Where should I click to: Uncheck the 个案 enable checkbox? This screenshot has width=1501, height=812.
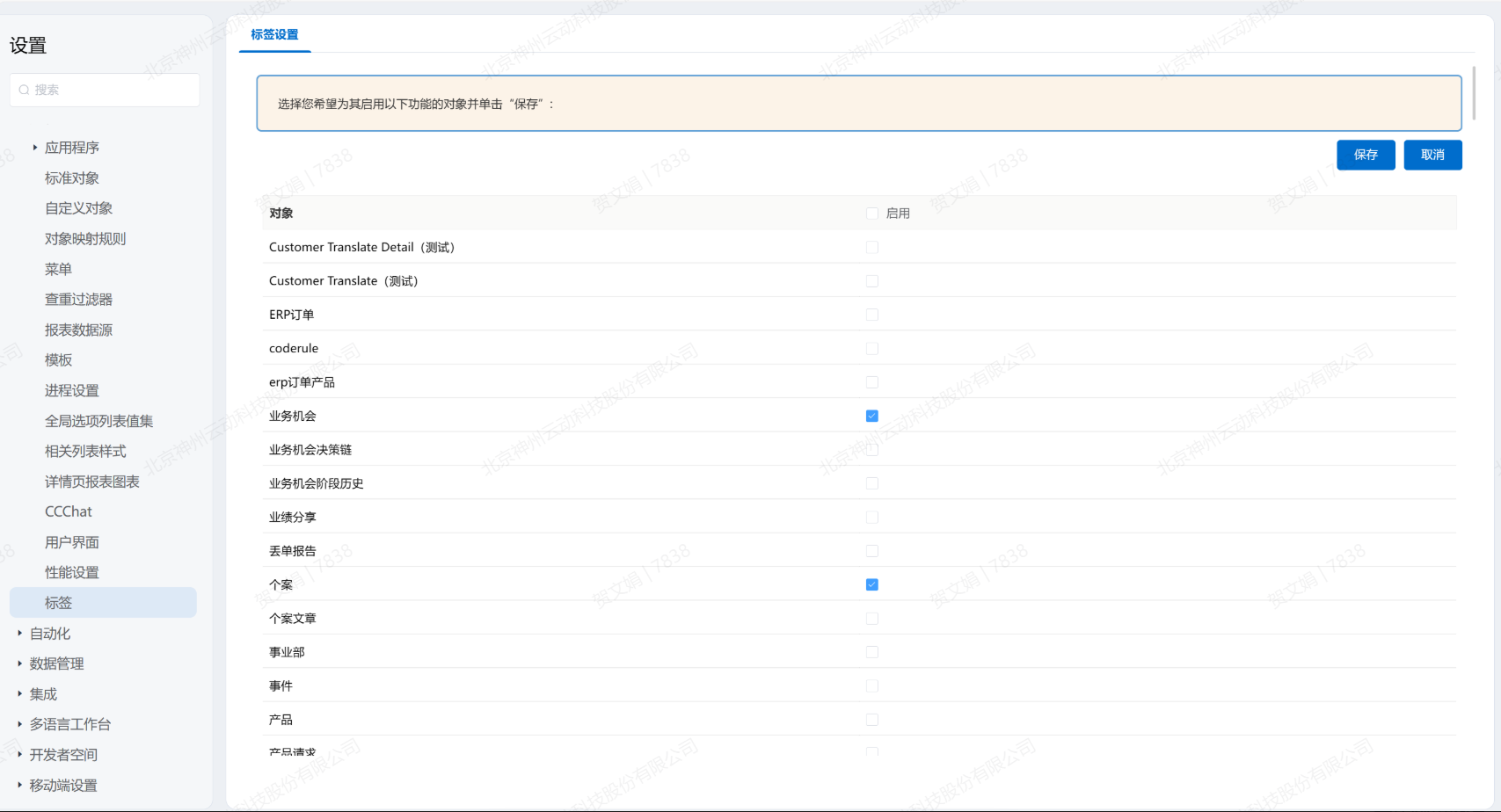coord(871,584)
